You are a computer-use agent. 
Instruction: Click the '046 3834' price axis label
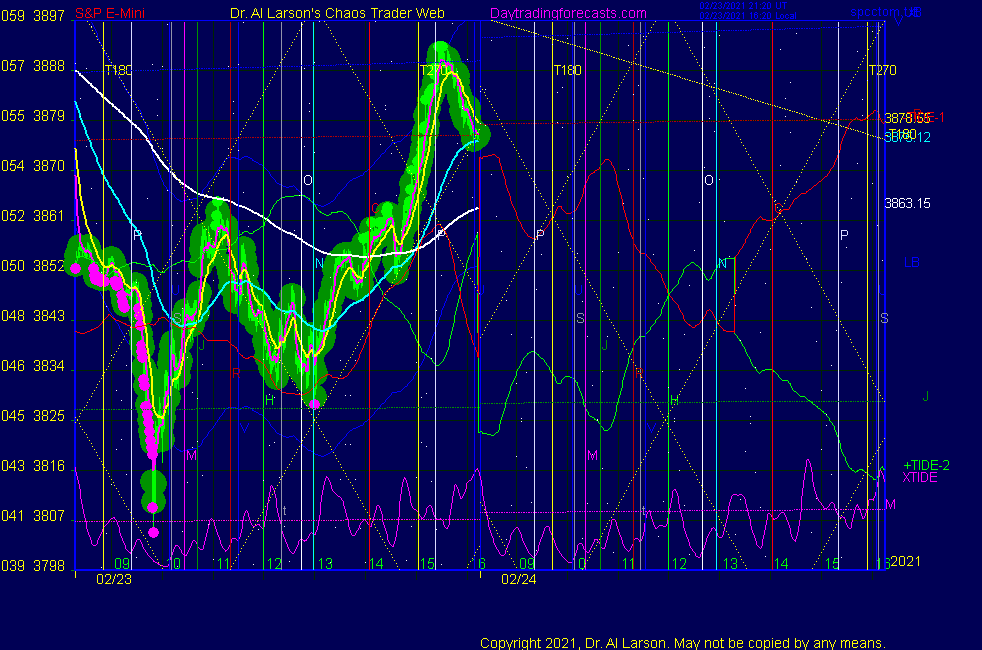tap(33, 366)
